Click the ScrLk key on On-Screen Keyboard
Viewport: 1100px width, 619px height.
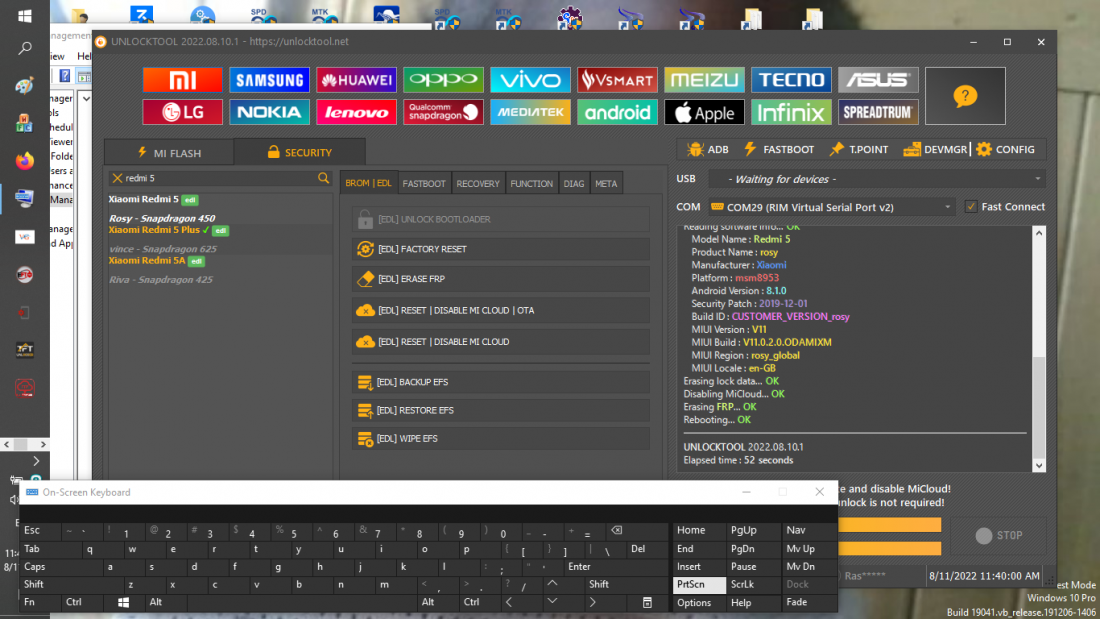(753, 585)
